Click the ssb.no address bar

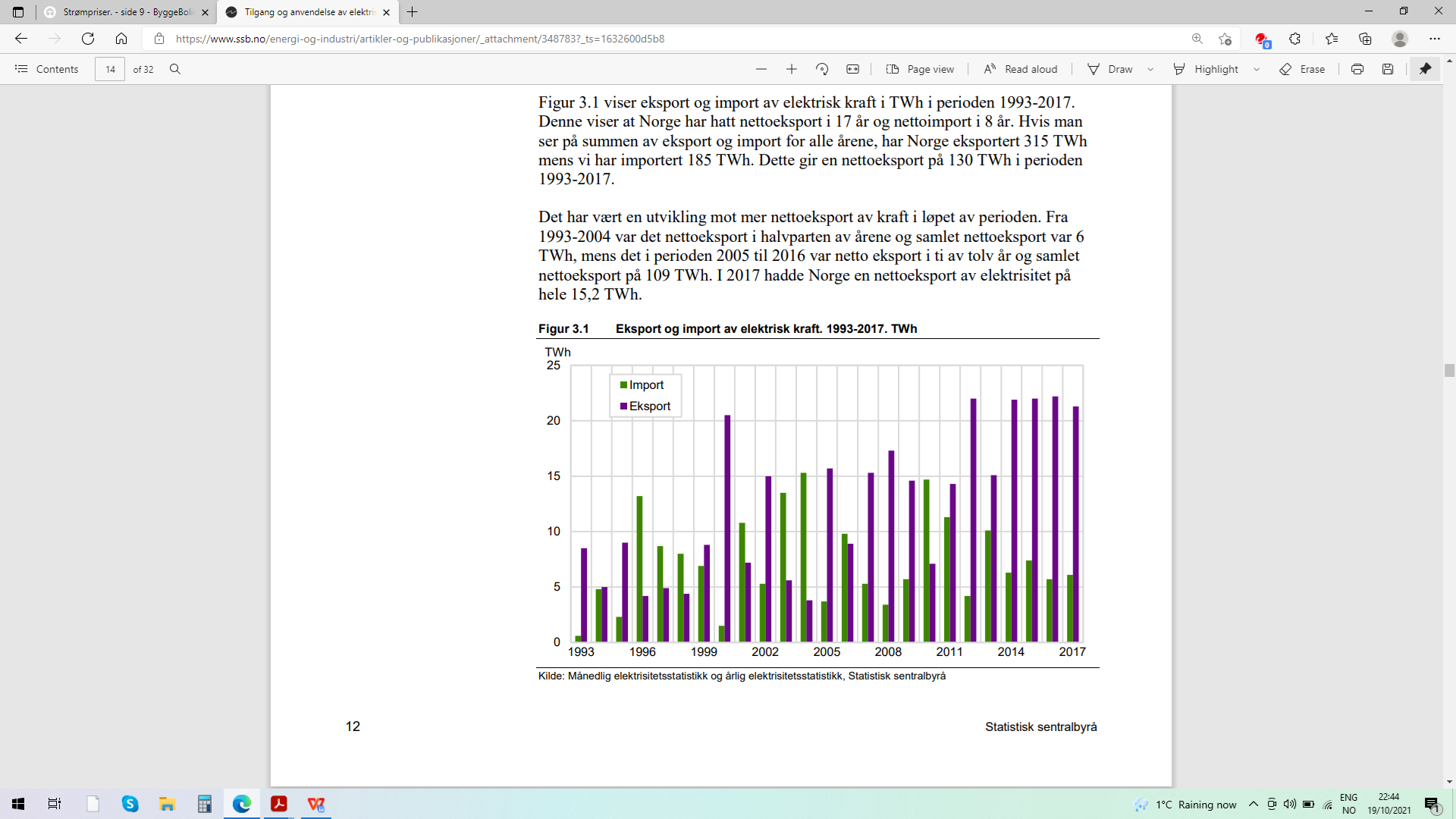tap(667, 39)
